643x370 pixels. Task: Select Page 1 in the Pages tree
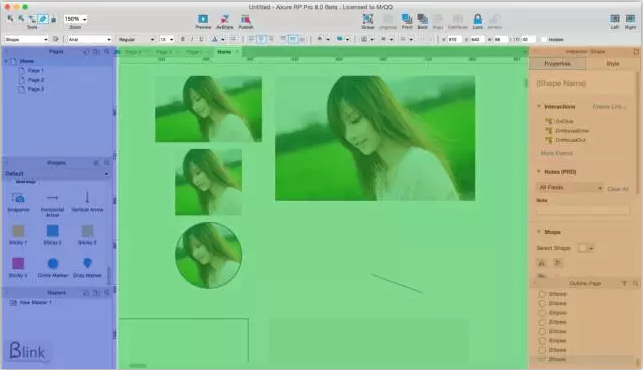coord(35,71)
